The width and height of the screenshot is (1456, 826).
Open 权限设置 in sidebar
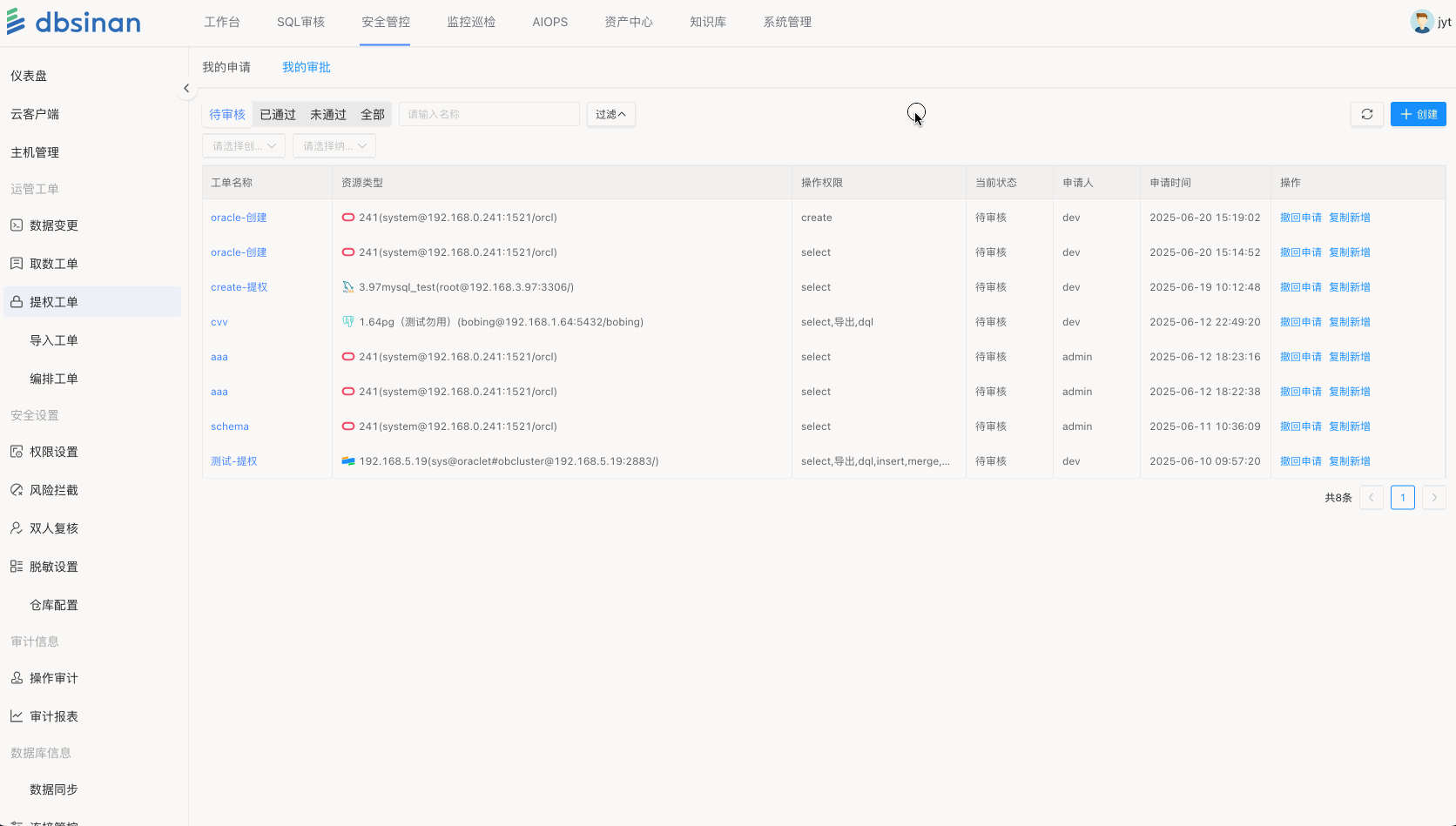[54, 452]
